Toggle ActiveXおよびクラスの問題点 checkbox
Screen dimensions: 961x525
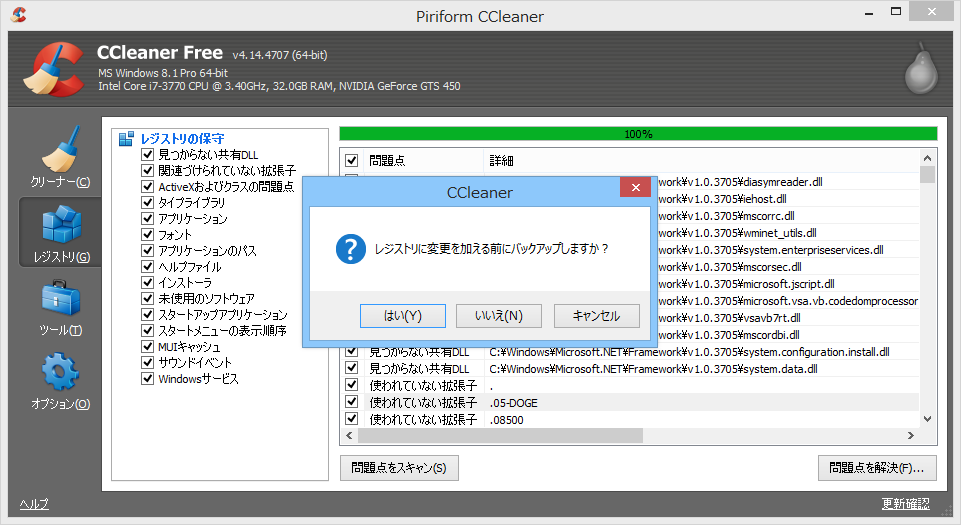coord(147,186)
